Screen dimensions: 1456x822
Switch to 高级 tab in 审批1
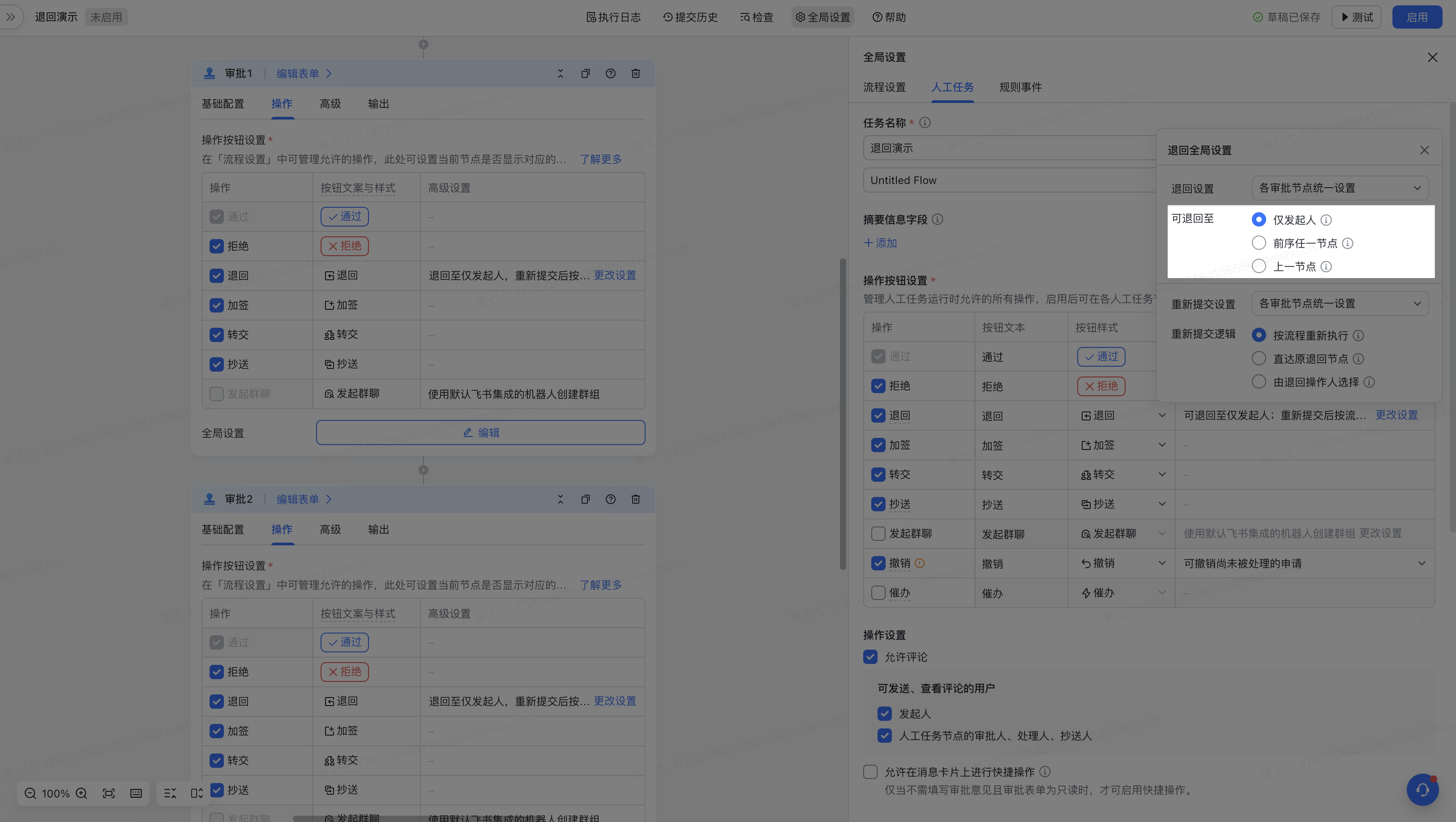(x=330, y=104)
